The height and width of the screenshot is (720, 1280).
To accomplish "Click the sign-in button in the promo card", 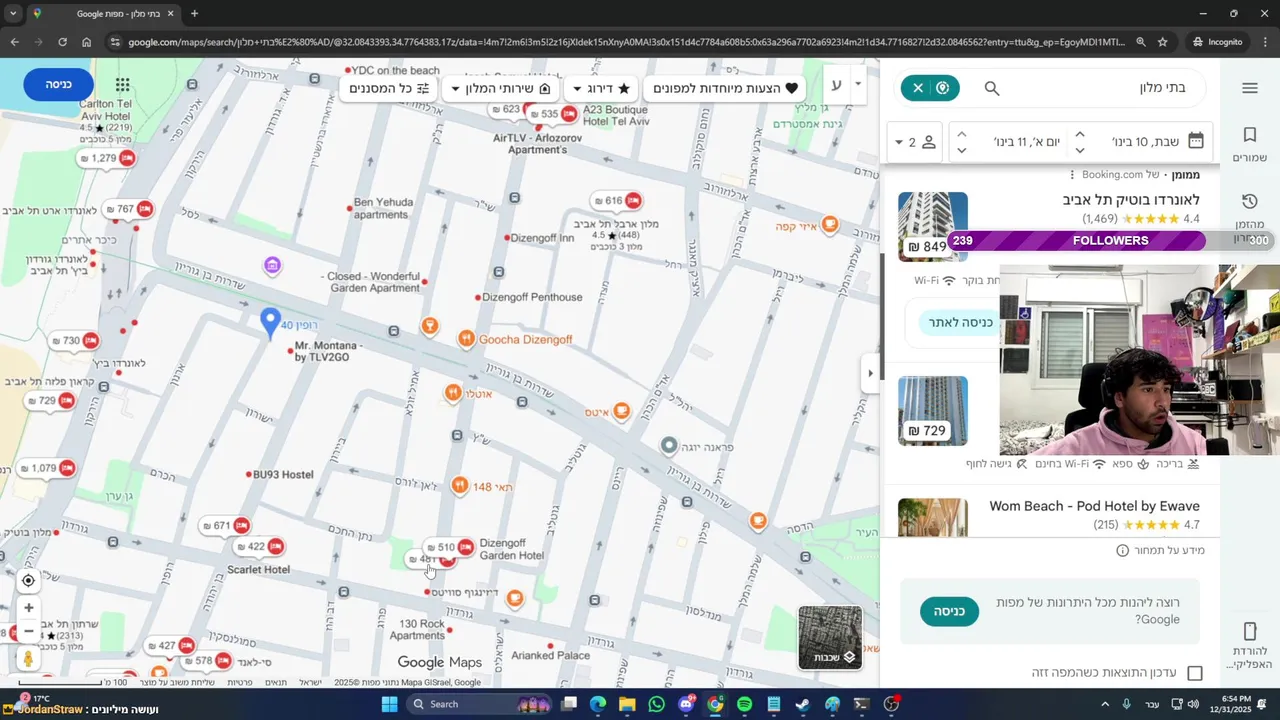I will 949,611.
